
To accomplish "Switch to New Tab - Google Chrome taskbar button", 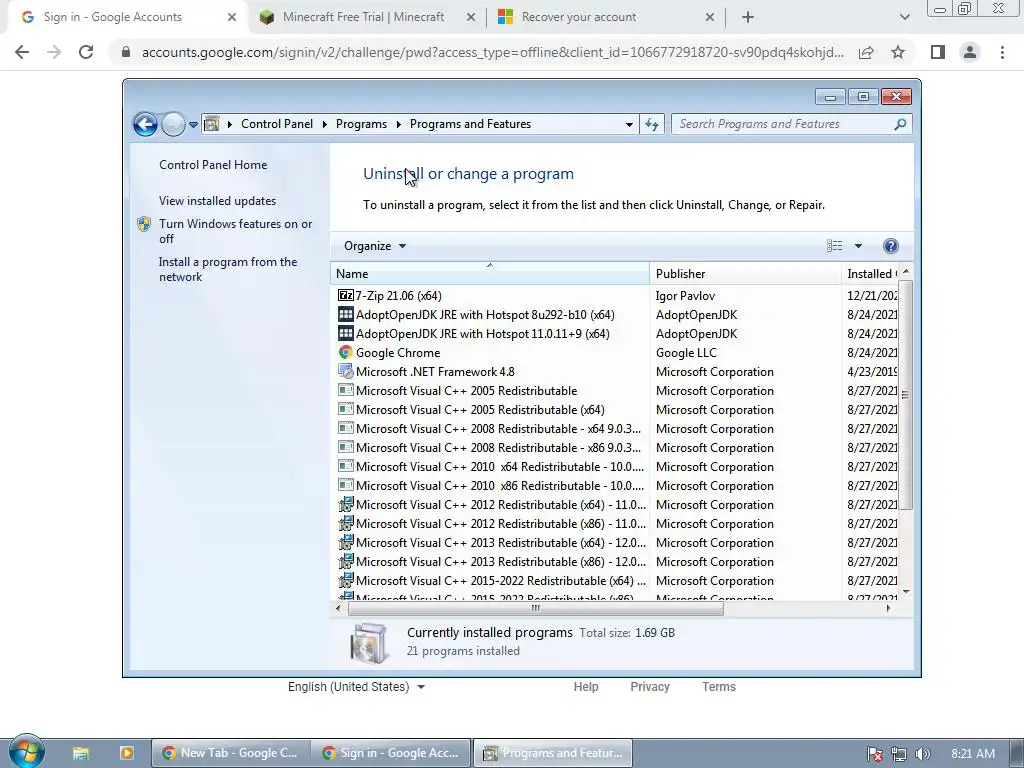I will click(x=231, y=753).
